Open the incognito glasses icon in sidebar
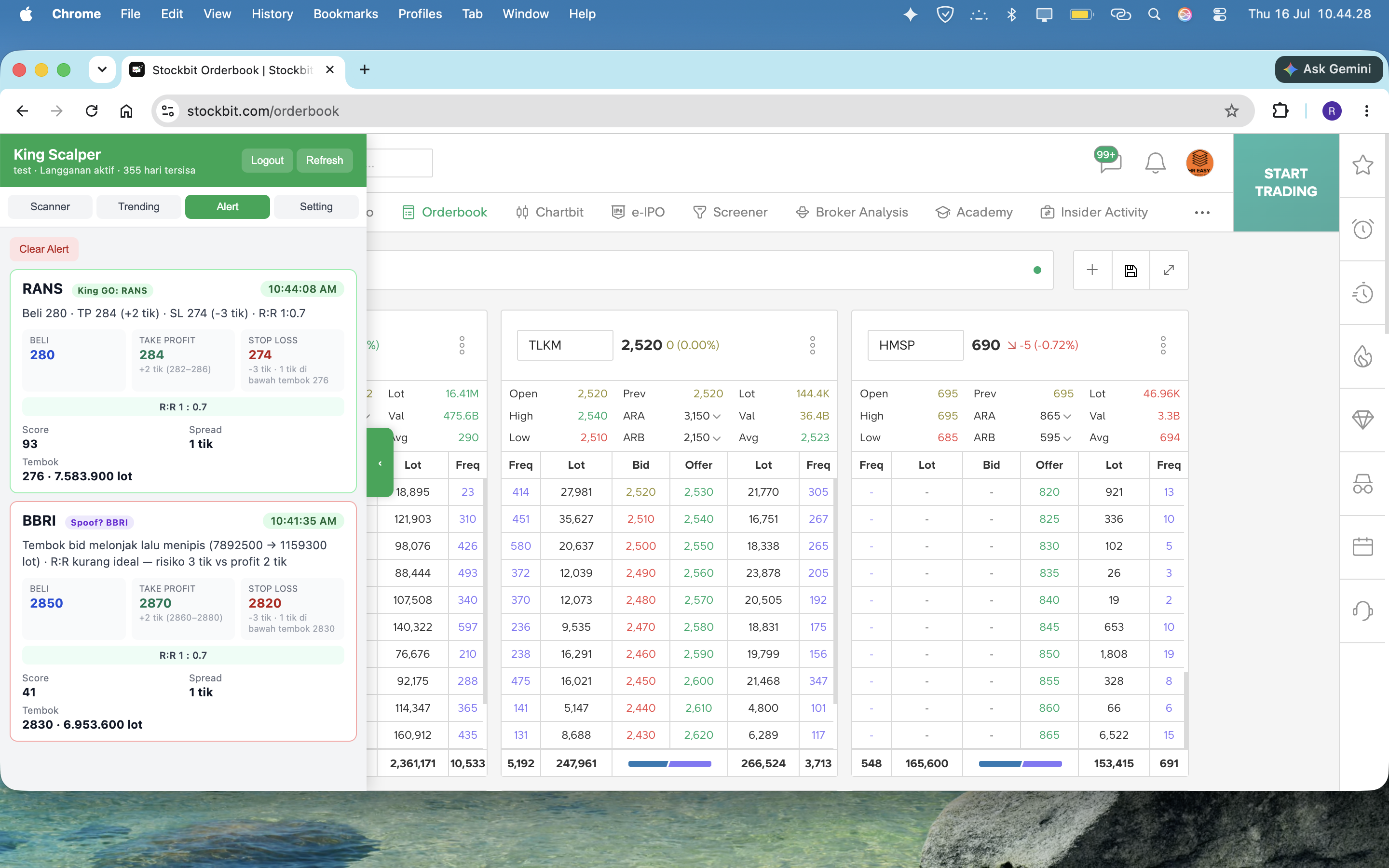1389x868 pixels. (1362, 484)
